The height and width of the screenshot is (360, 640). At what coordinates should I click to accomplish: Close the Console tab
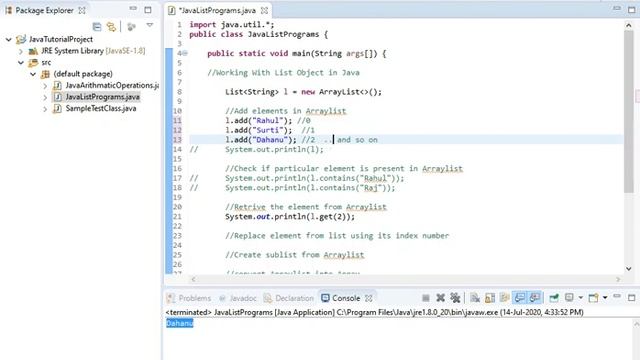(x=369, y=298)
